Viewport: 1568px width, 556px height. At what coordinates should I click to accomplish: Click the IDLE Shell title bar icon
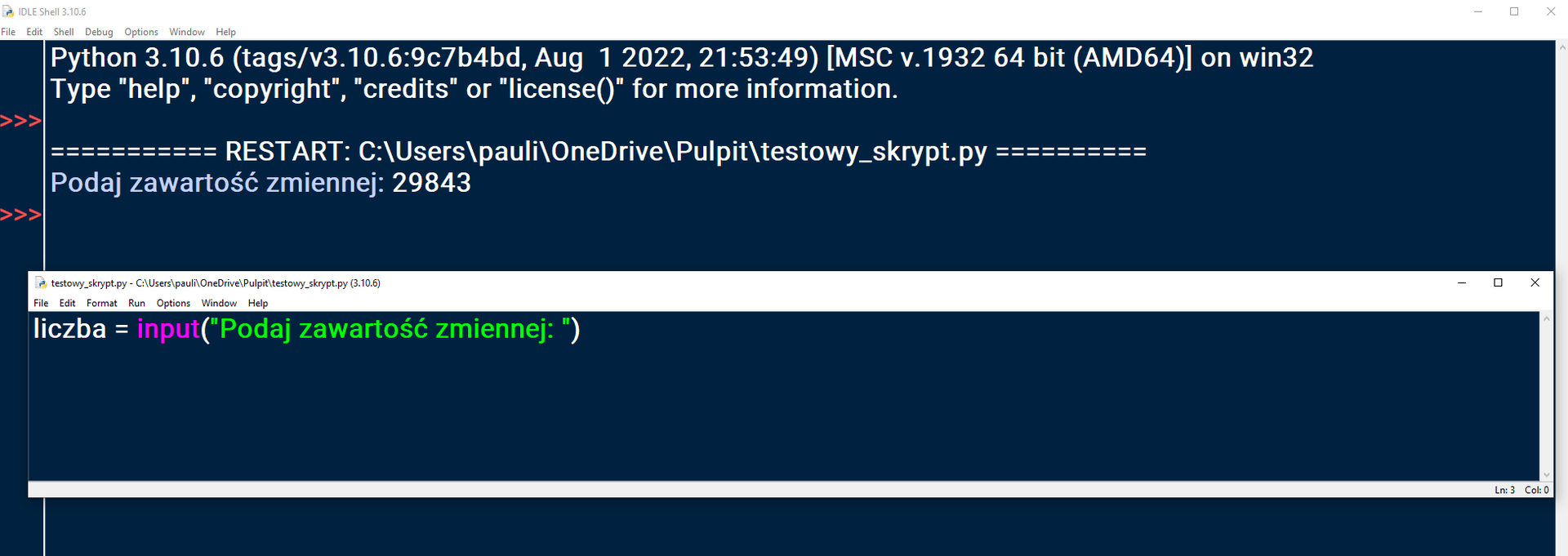[x=8, y=11]
